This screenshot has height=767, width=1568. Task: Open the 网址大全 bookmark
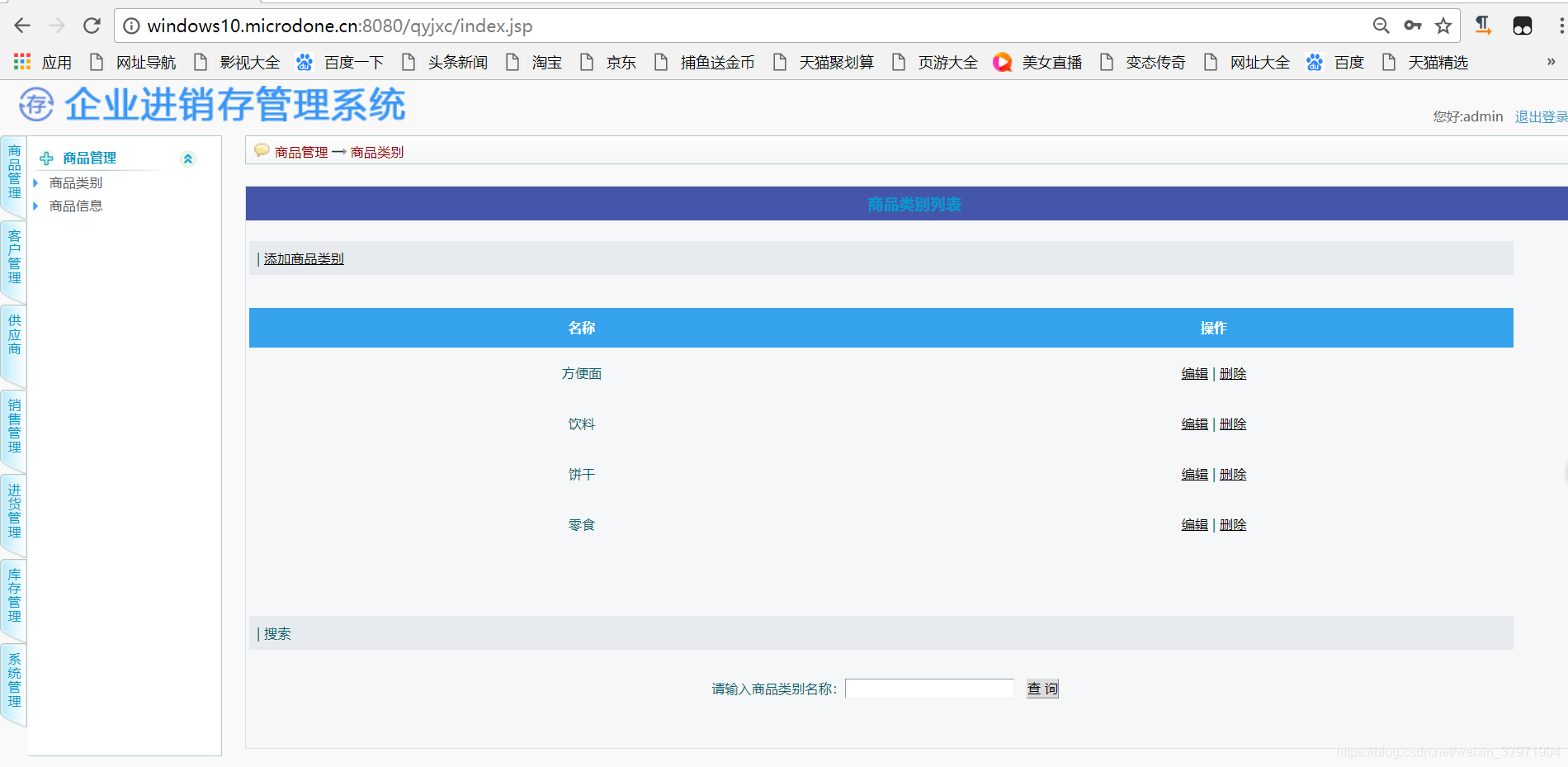[x=1247, y=62]
